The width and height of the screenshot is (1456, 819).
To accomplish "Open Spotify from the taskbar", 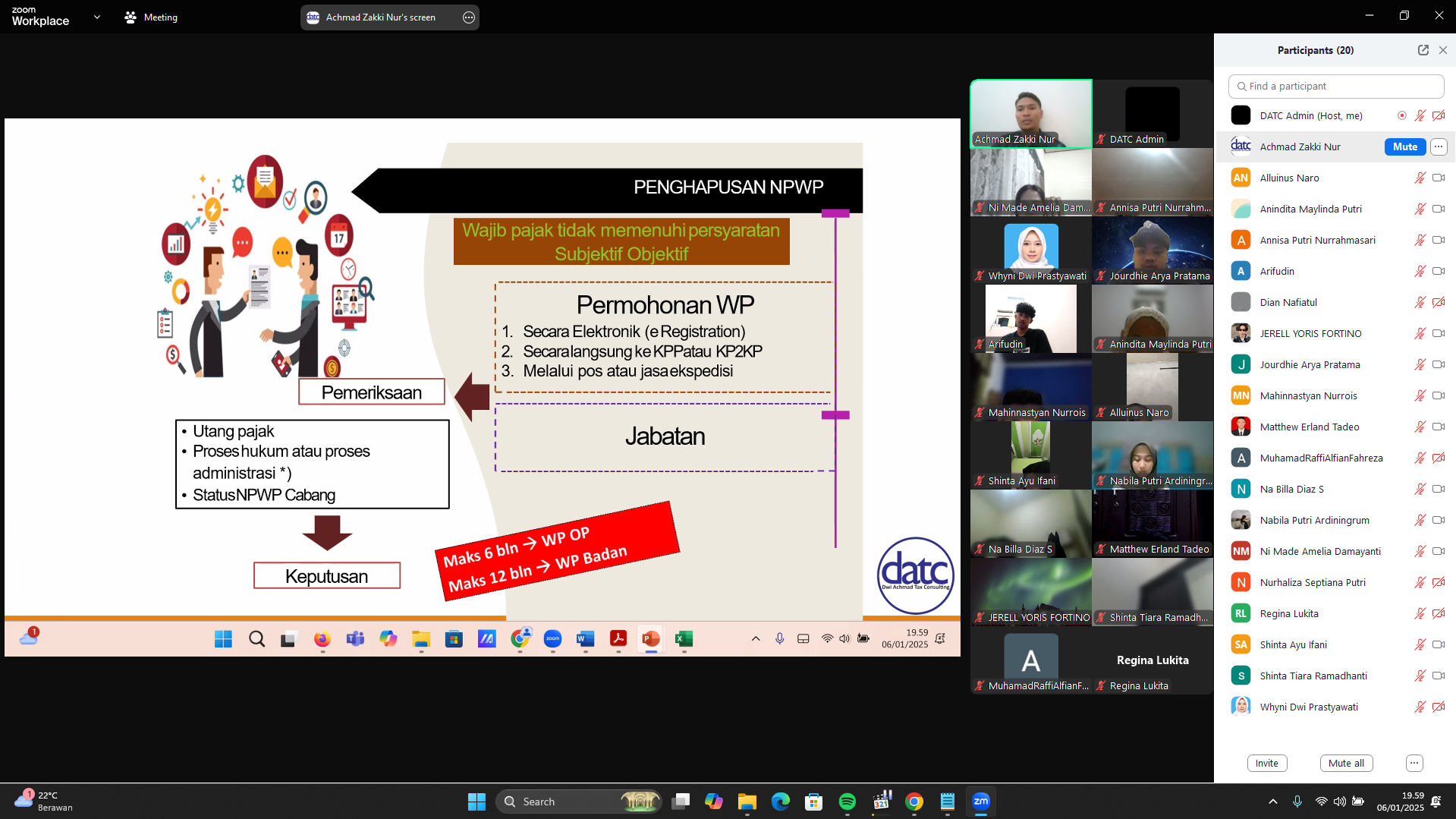I will point(847,802).
